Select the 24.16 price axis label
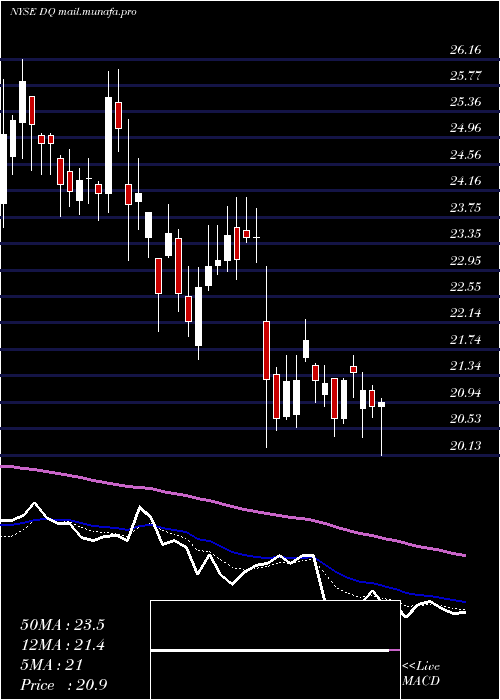Screen dimensions: 500x700 466,182
